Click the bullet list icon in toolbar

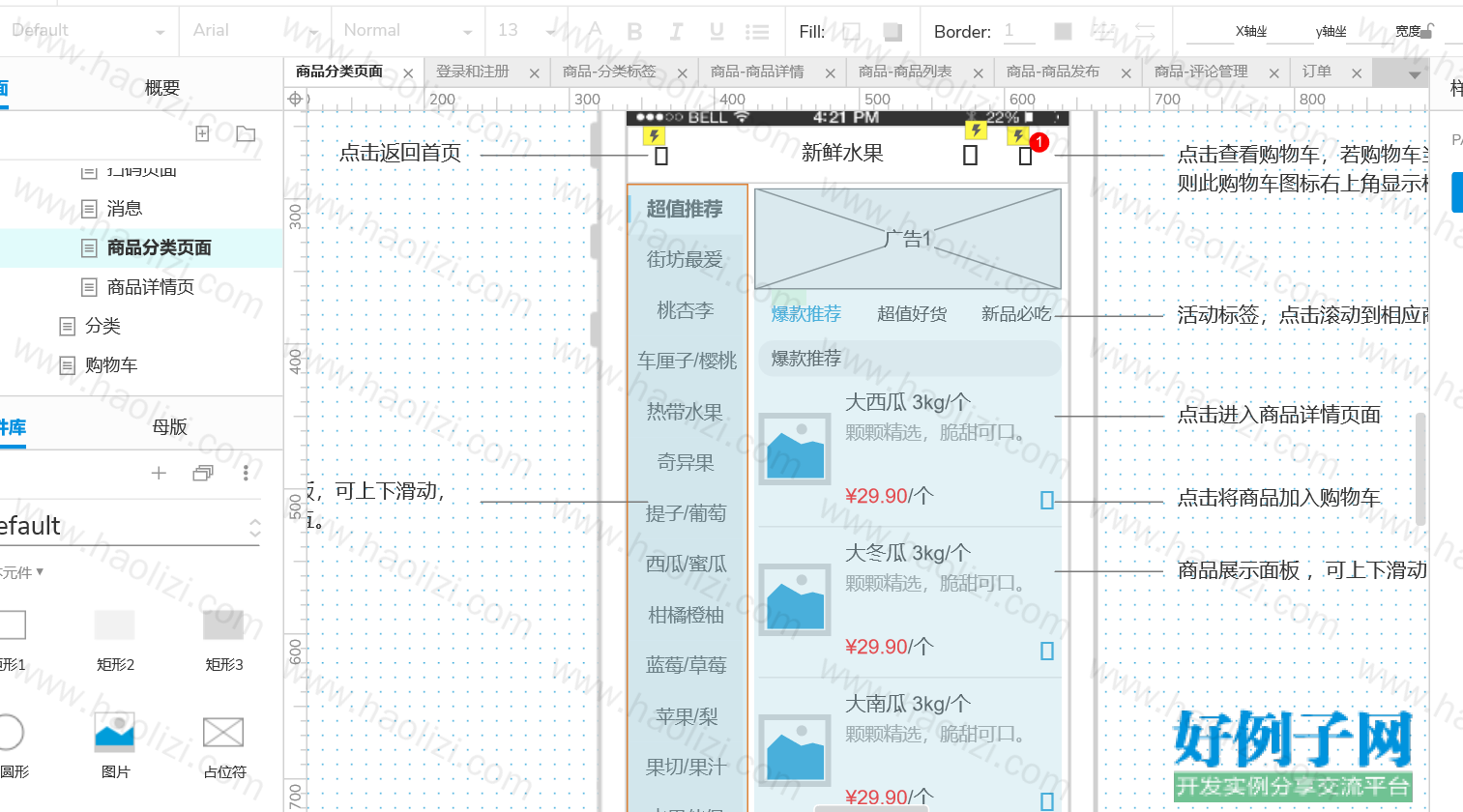pos(757,32)
